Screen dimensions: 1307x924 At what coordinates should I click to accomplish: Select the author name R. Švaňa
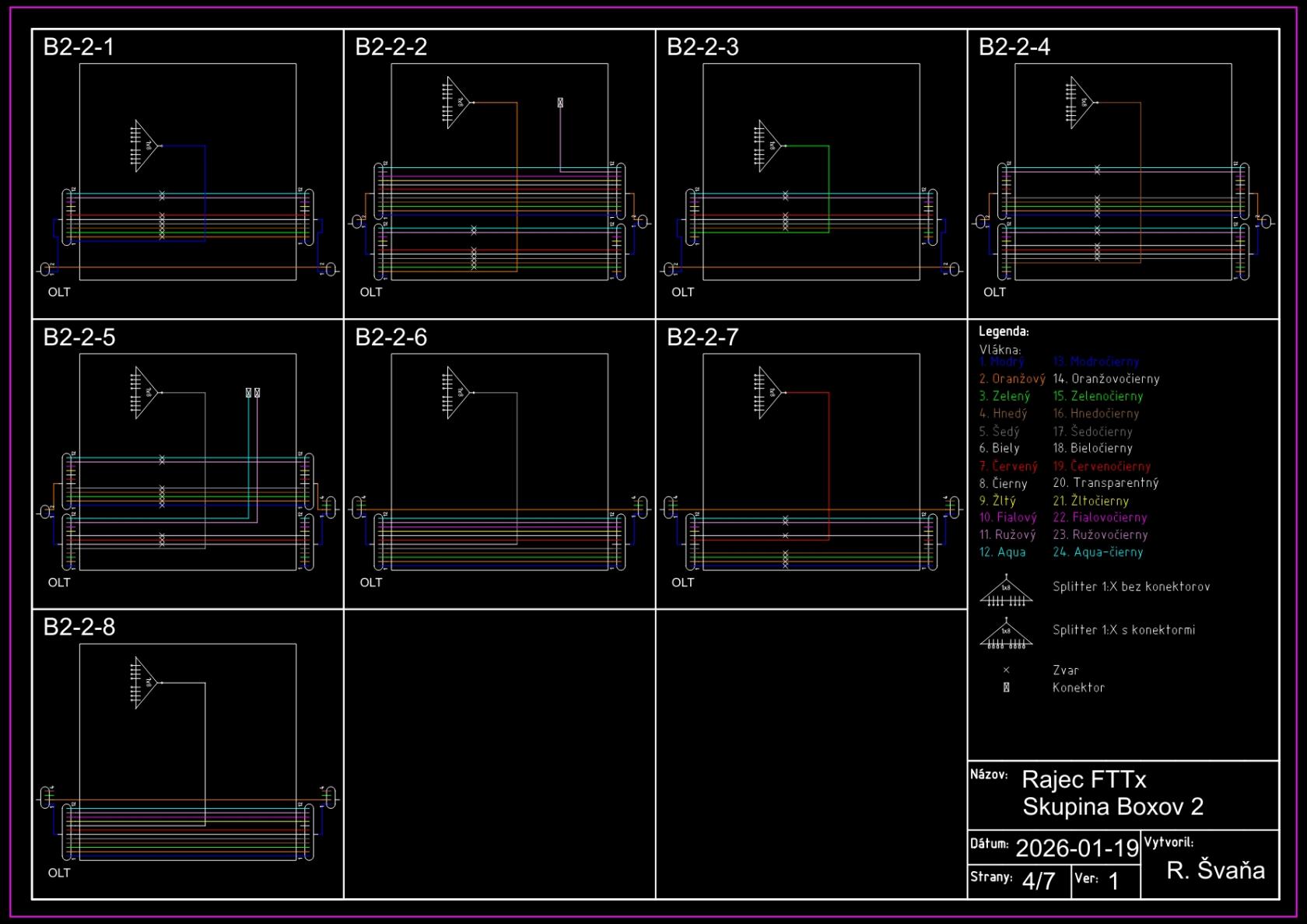pyautogui.click(x=1215, y=870)
